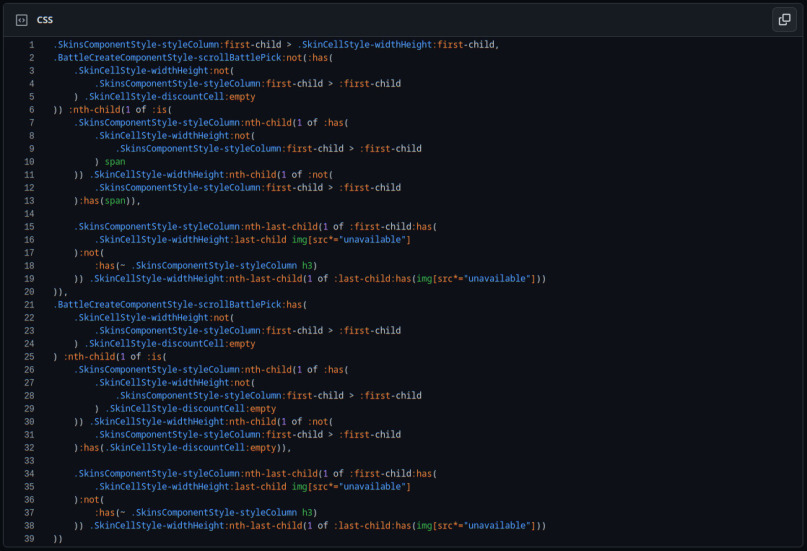Click line number 33 in the gutter
This screenshot has height=551, width=807.
point(29,460)
